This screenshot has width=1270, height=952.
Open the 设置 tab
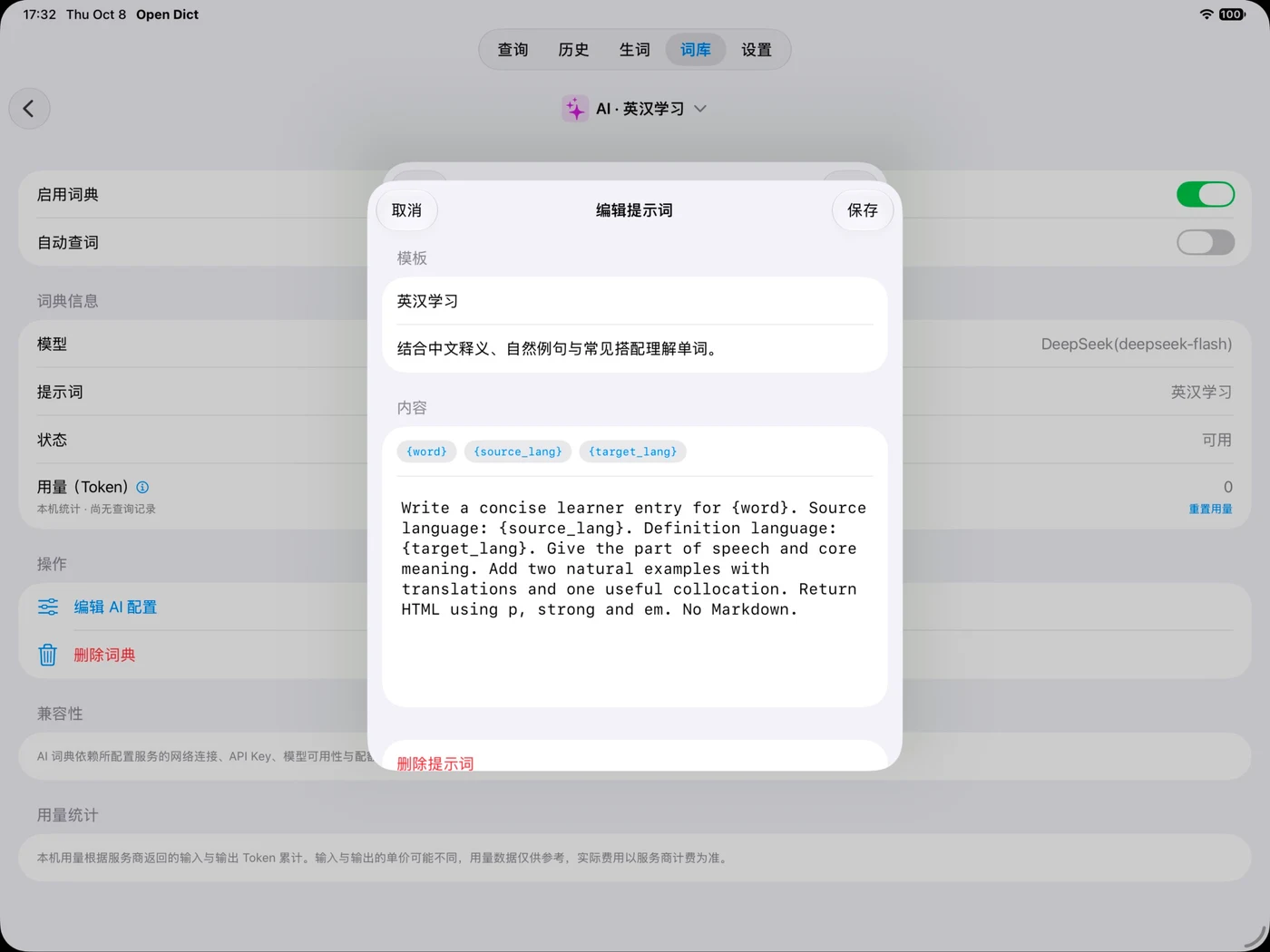[x=757, y=50]
